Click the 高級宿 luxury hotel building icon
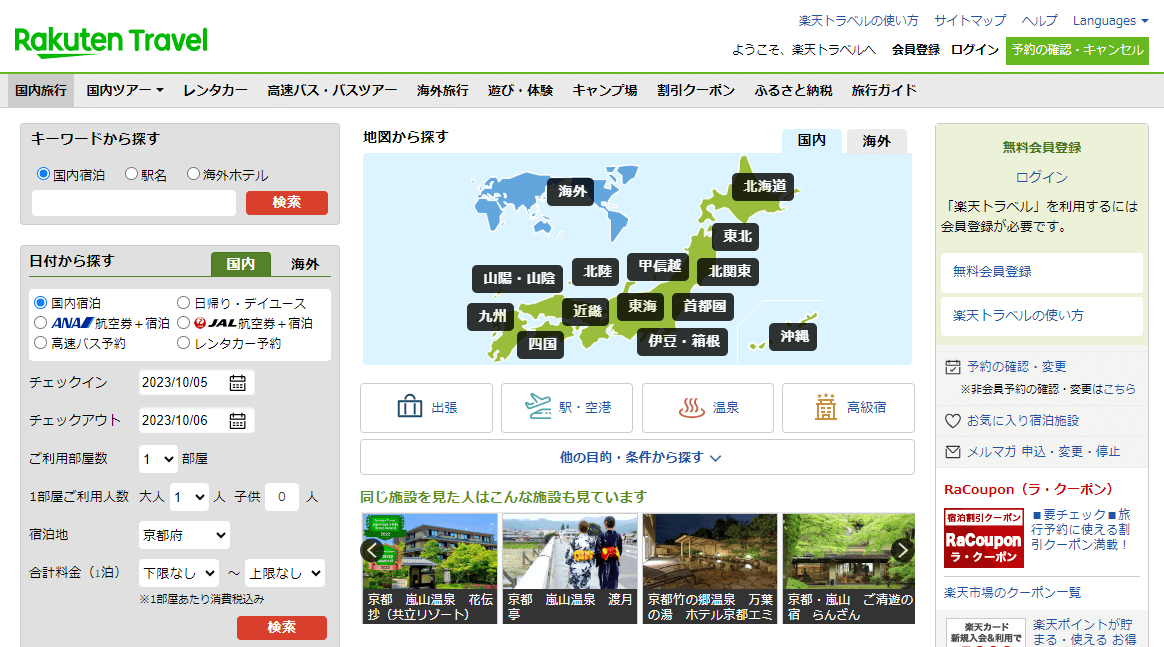 826,408
